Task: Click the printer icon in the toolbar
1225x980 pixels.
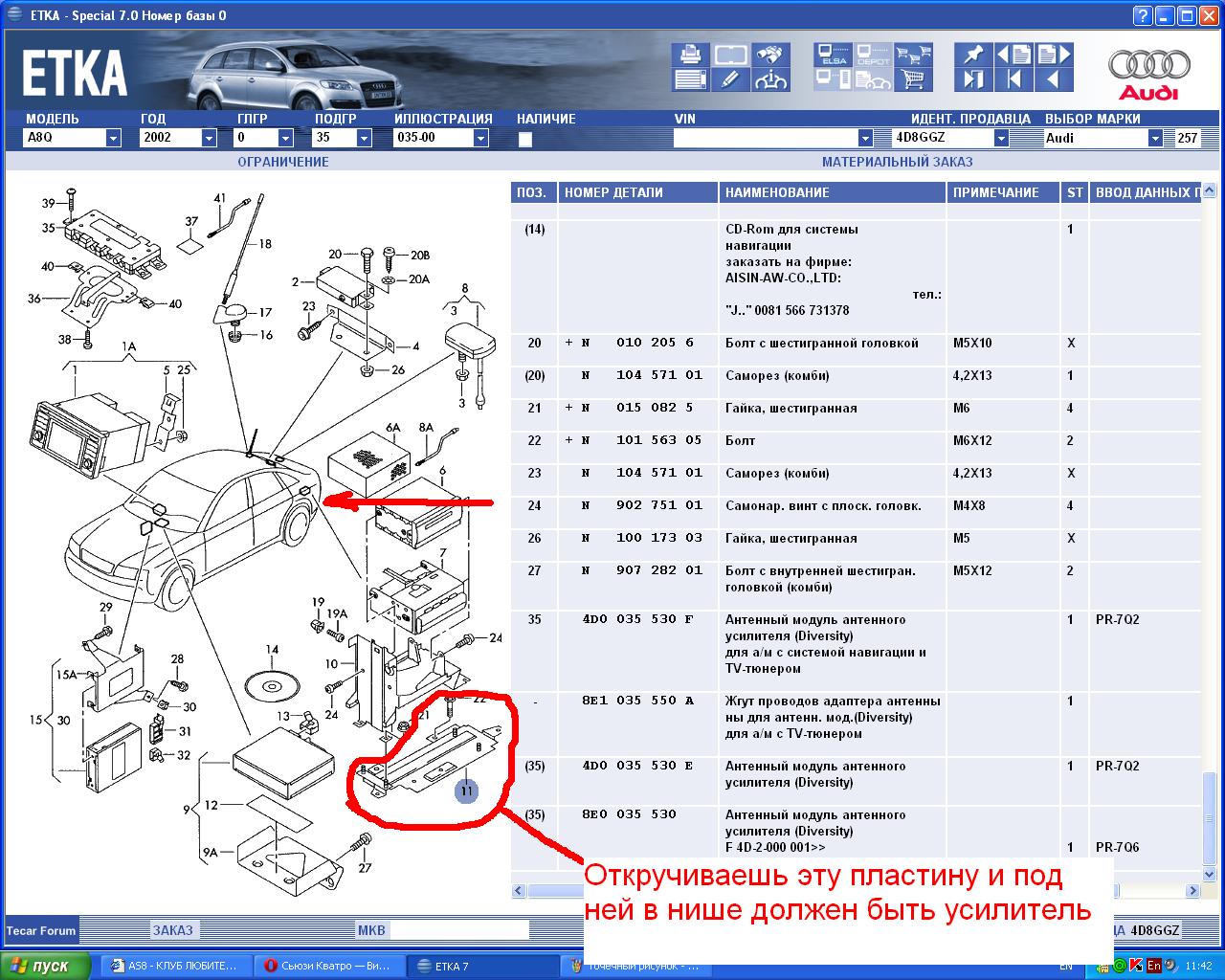Action: (690, 56)
